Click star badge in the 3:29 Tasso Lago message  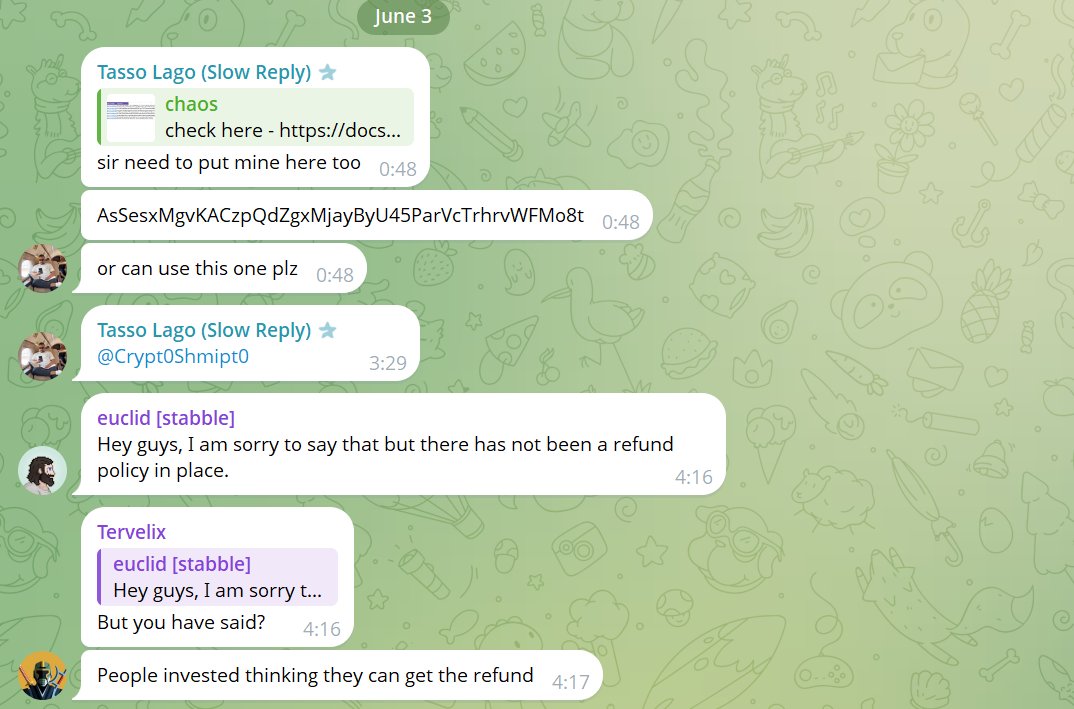pyautogui.click(x=327, y=330)
